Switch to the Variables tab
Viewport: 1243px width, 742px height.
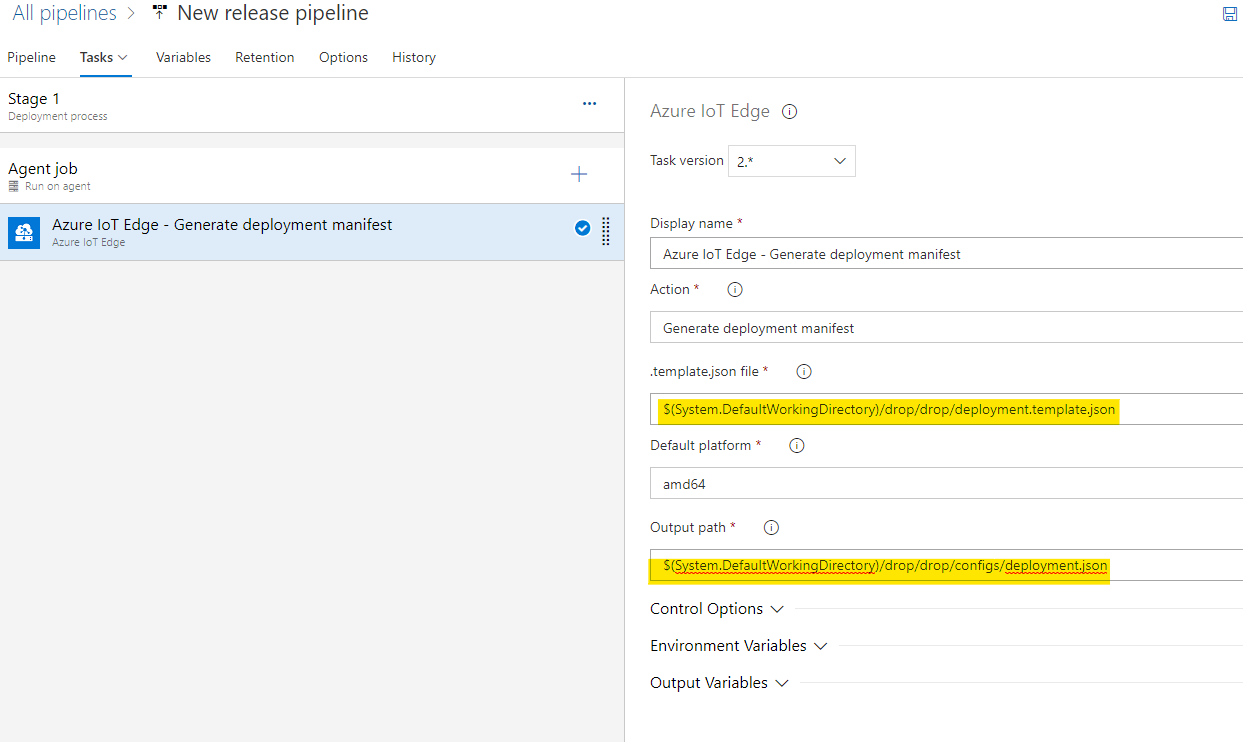183,58
